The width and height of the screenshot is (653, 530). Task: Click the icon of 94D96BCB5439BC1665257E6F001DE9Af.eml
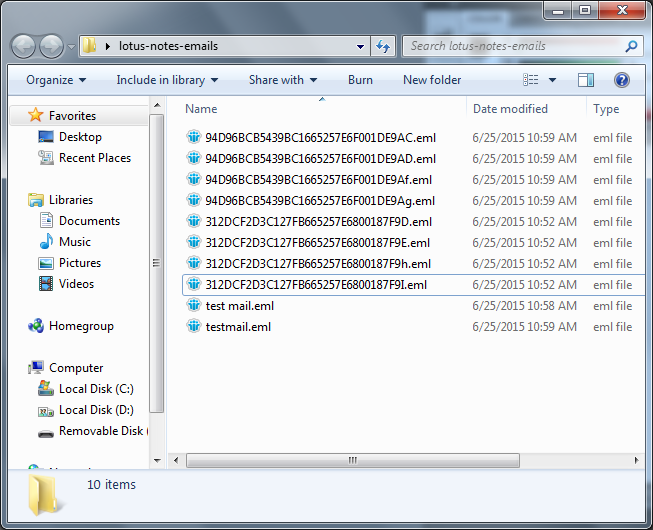[193, 179]
